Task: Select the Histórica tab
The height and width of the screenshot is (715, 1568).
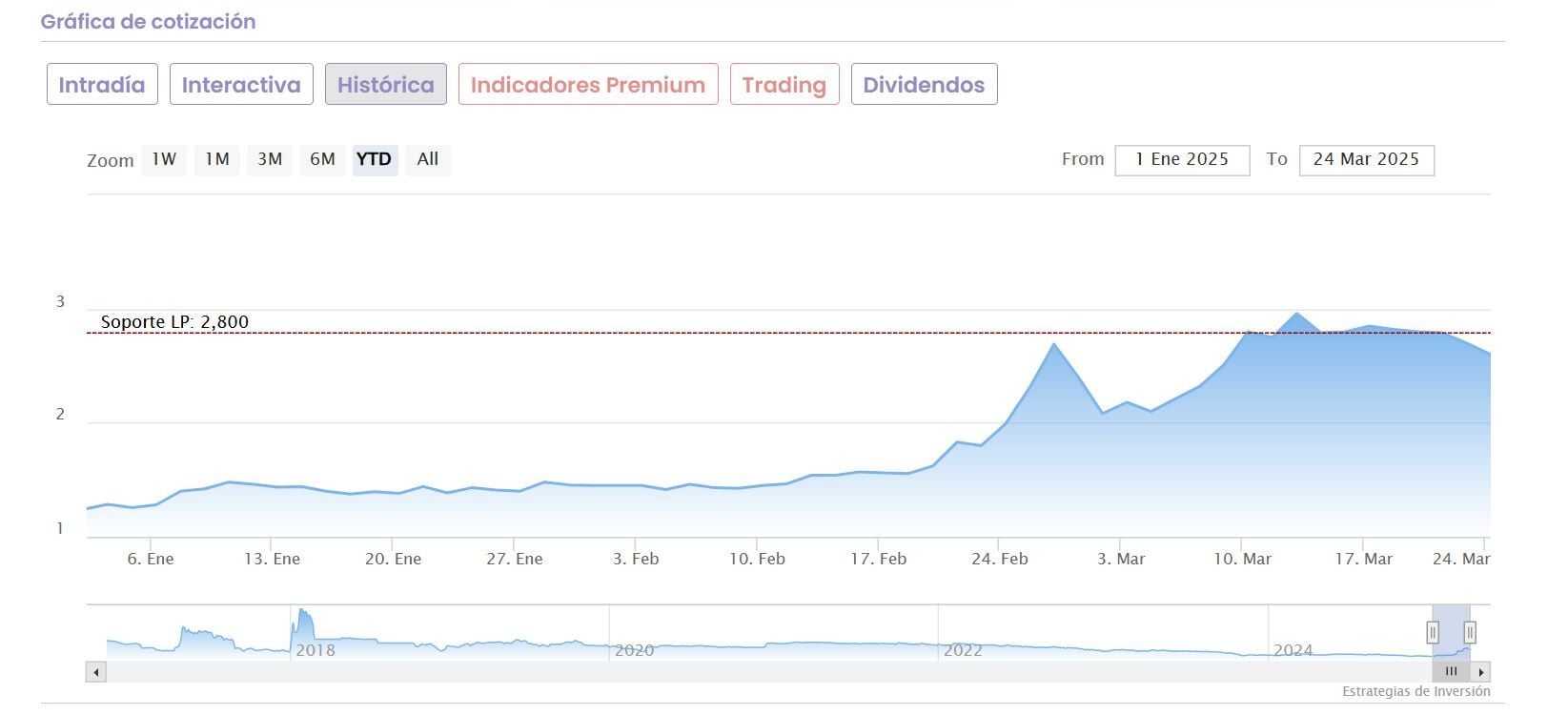Action: (x=385, y=85)
